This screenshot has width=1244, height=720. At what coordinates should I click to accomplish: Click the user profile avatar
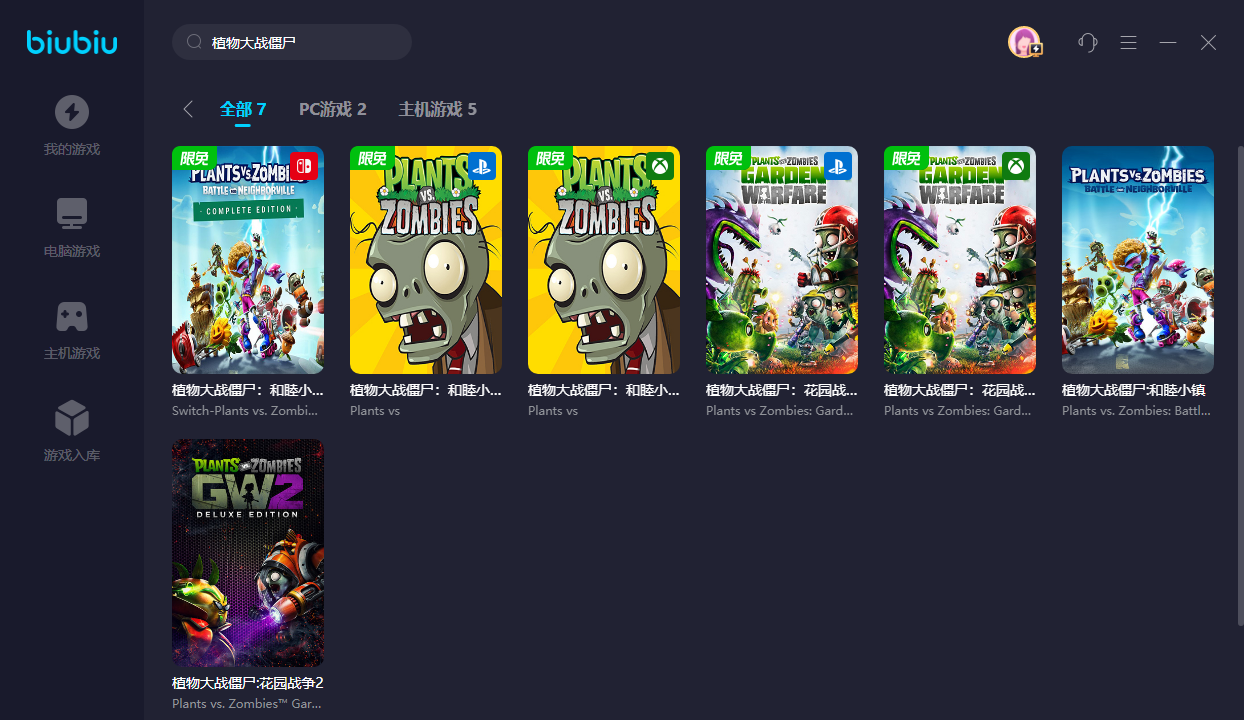coord(1024,42)
